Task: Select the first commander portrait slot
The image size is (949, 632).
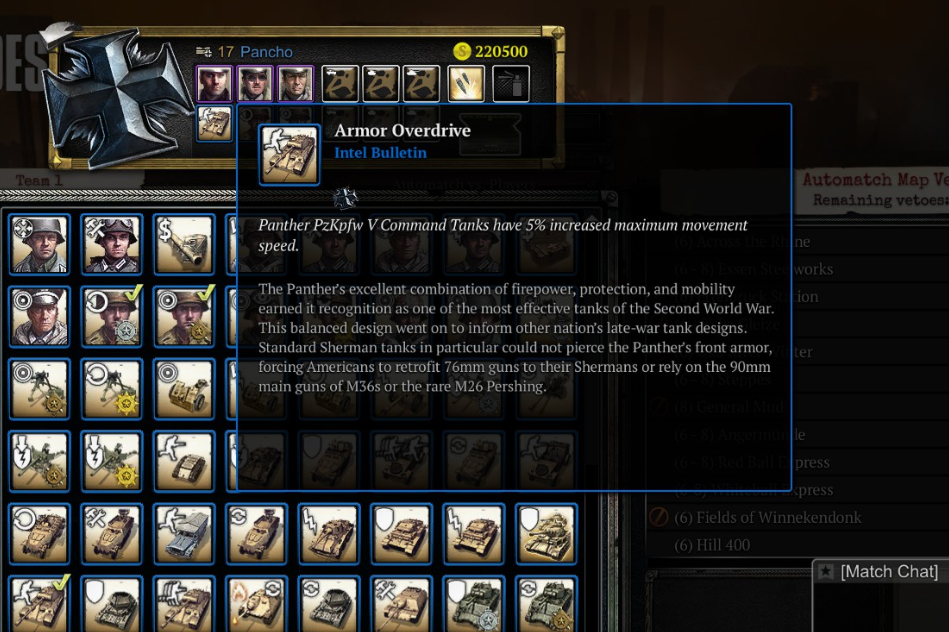Action: 214,84
